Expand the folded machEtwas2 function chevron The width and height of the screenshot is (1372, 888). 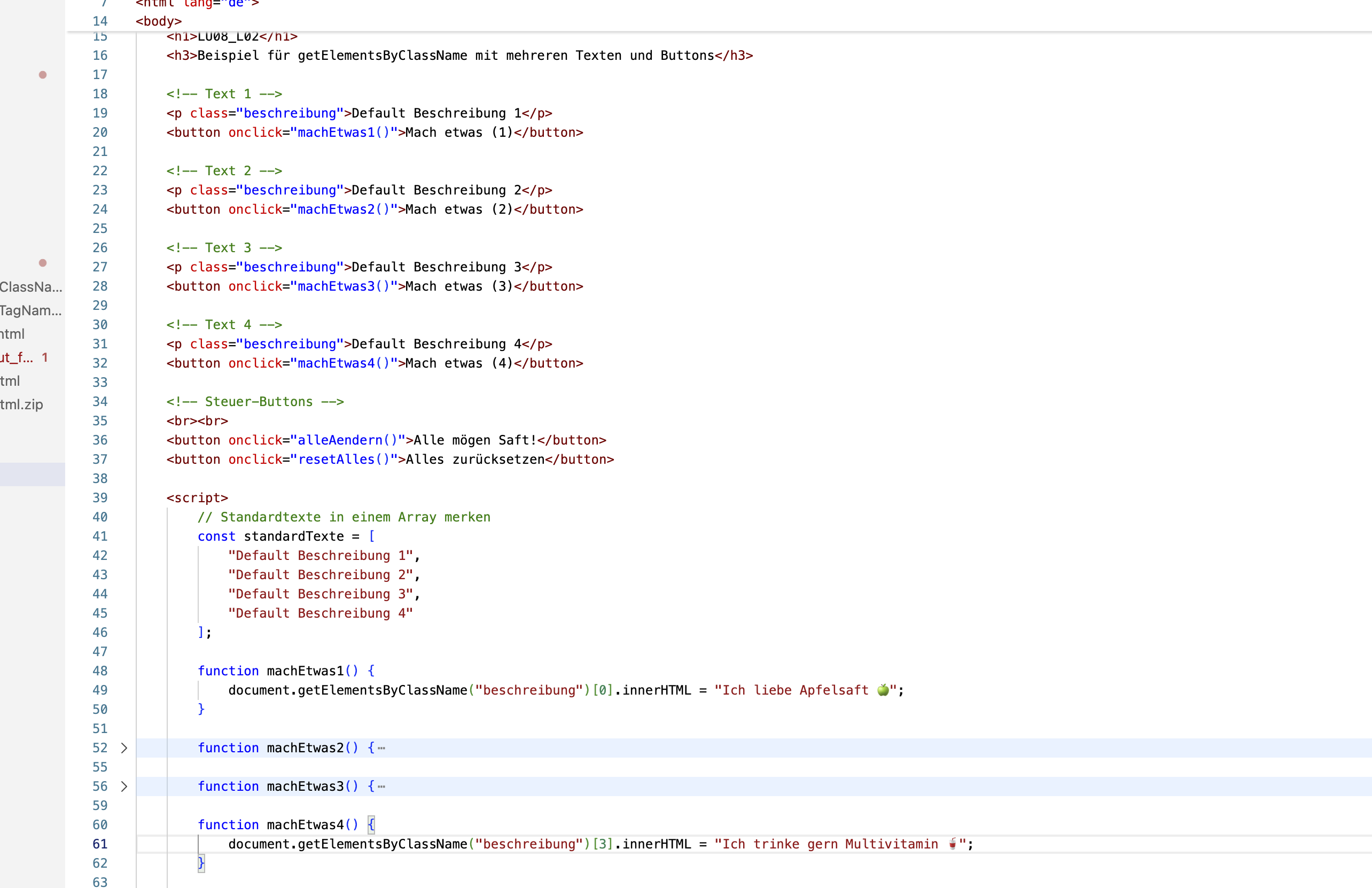124,748
